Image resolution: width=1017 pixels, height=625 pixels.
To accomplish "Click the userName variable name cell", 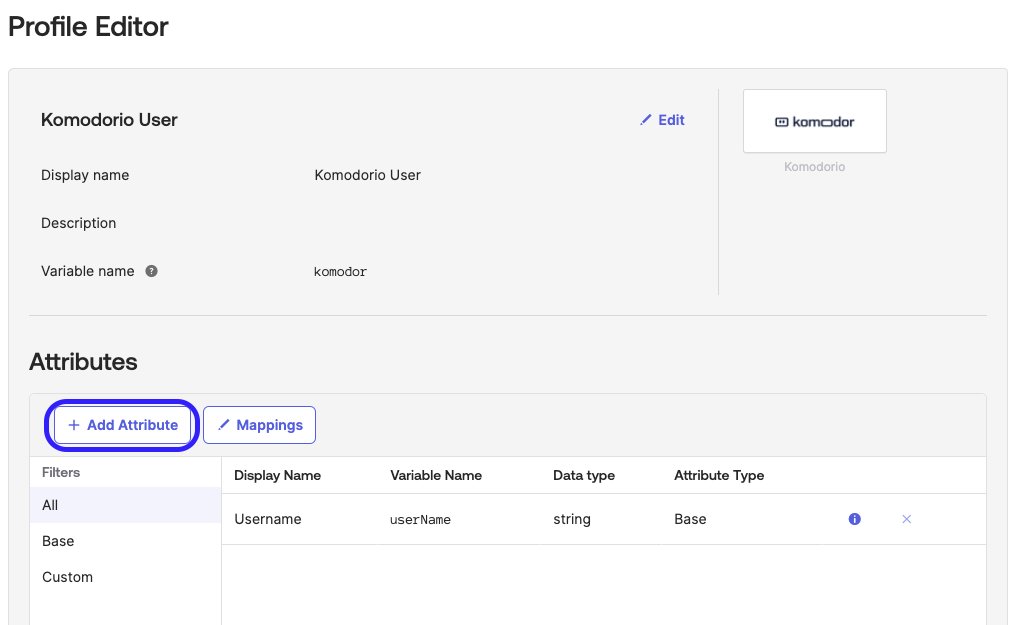I will [420, 520].
